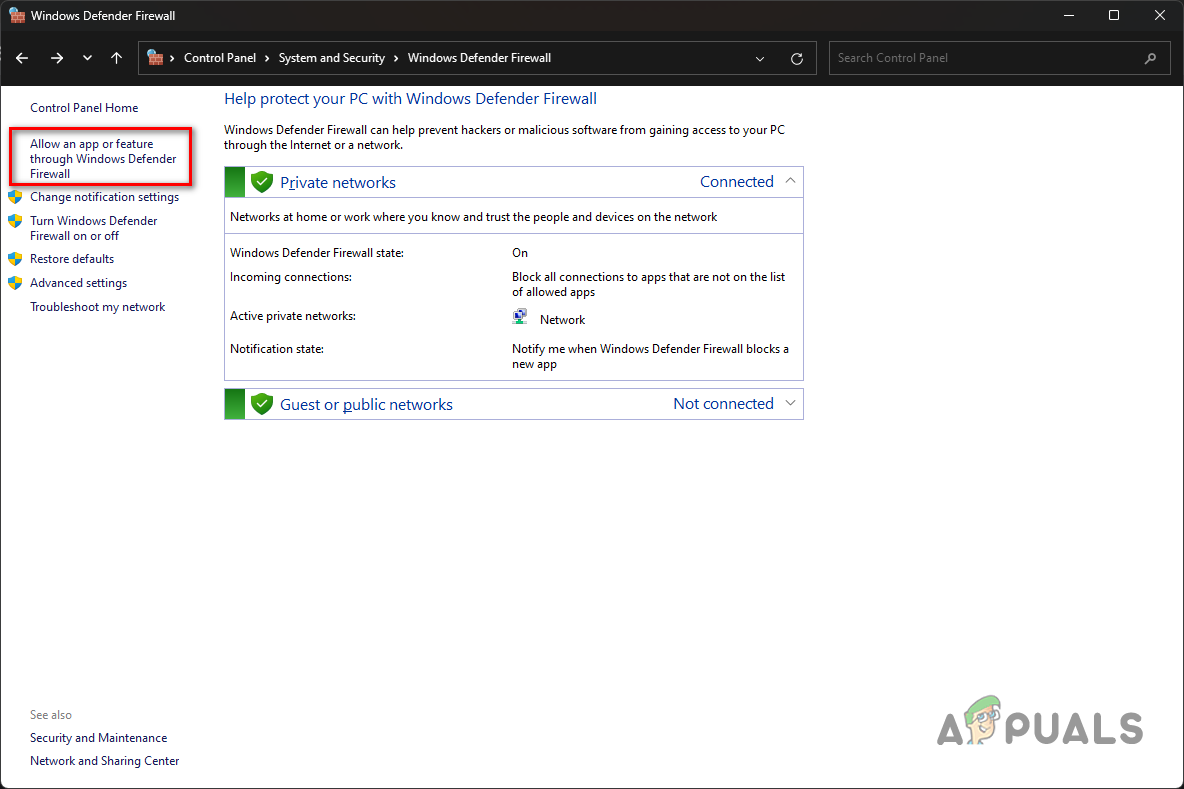
Task: Collapse the Private networks section
Action: point(790,181)
